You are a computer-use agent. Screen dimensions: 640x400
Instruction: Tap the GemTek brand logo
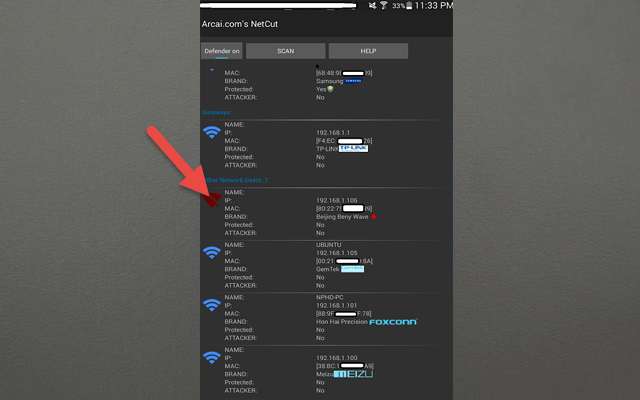coord(353,269)
